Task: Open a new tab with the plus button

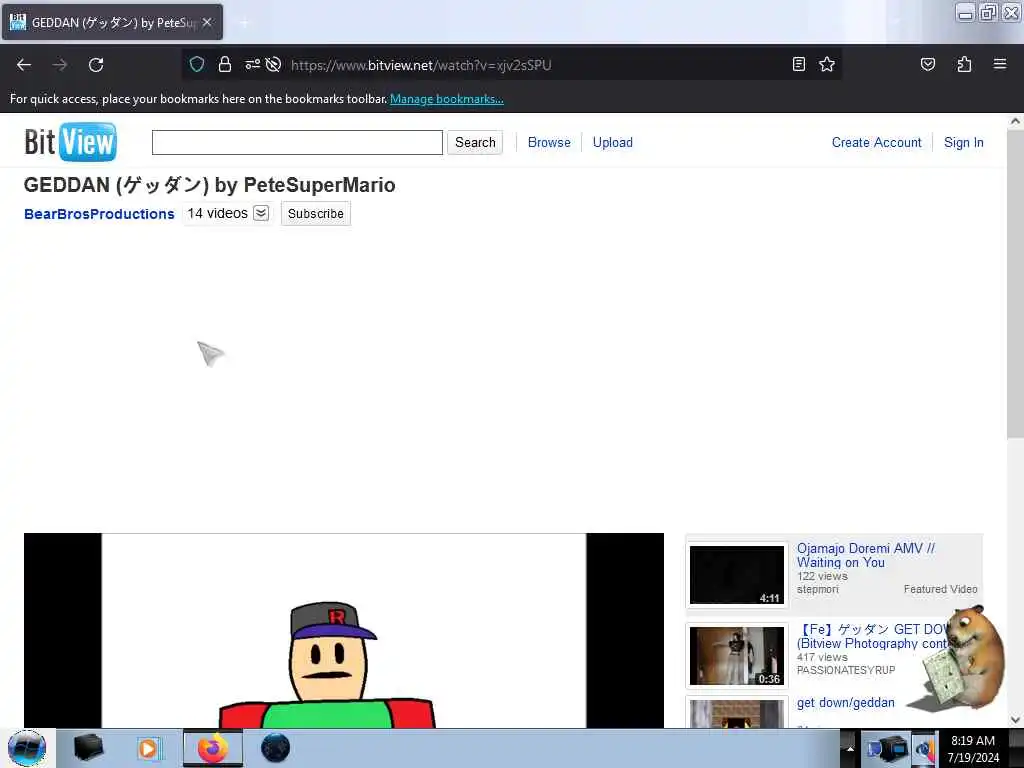Action: coord(244,23)
